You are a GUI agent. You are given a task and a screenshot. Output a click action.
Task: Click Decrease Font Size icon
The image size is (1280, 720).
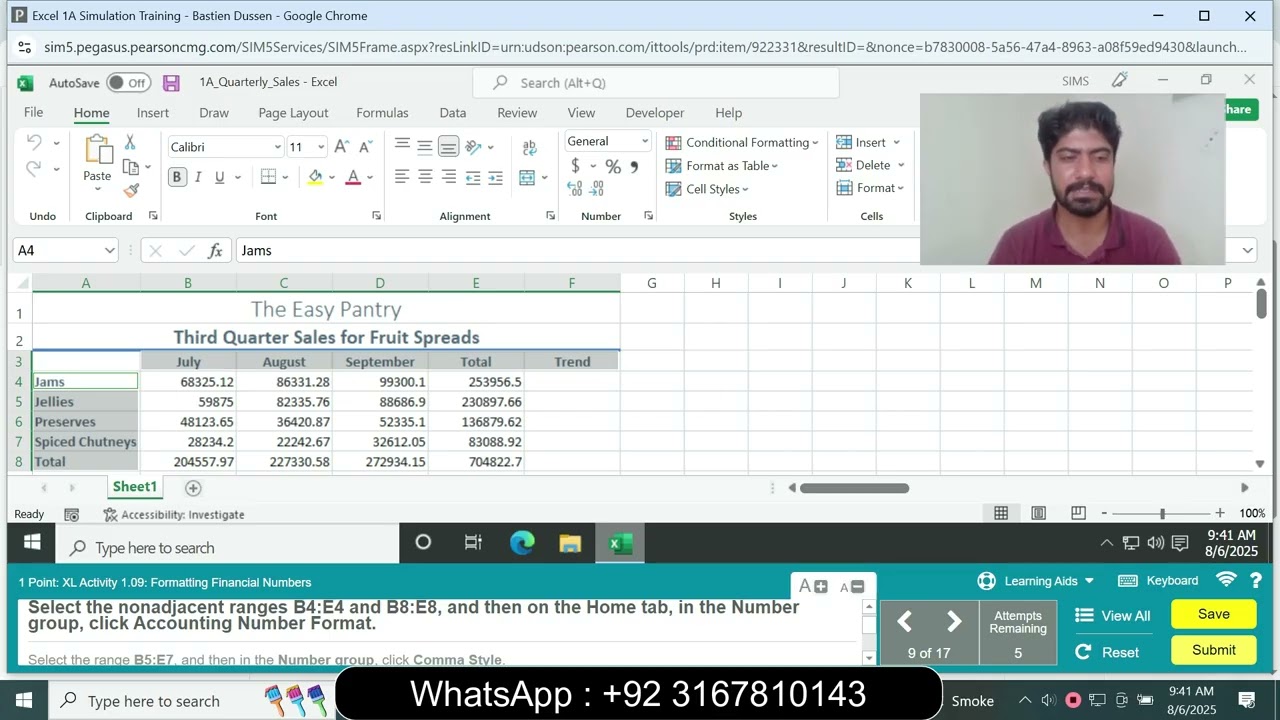(367, 146)
